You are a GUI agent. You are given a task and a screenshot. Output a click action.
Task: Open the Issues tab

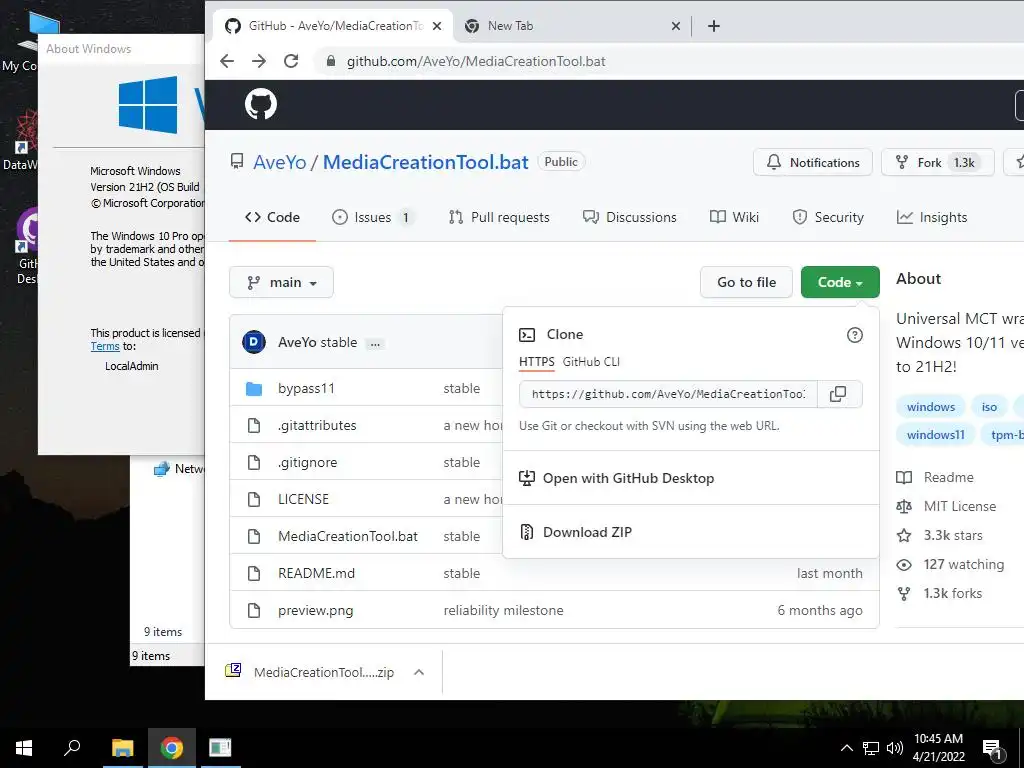372,217
